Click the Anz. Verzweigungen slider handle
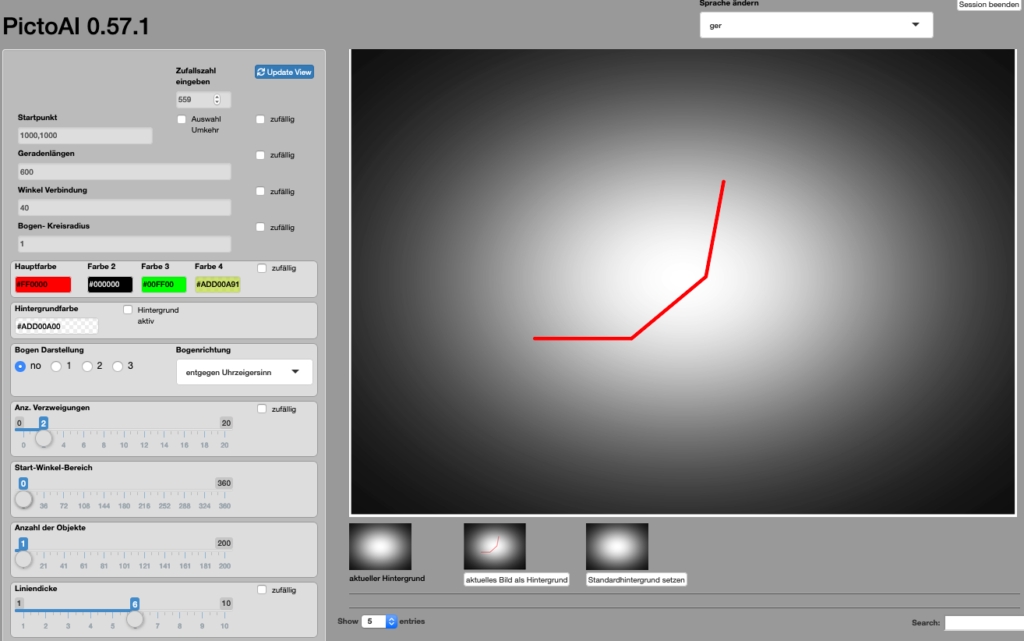 pos(44,438)
